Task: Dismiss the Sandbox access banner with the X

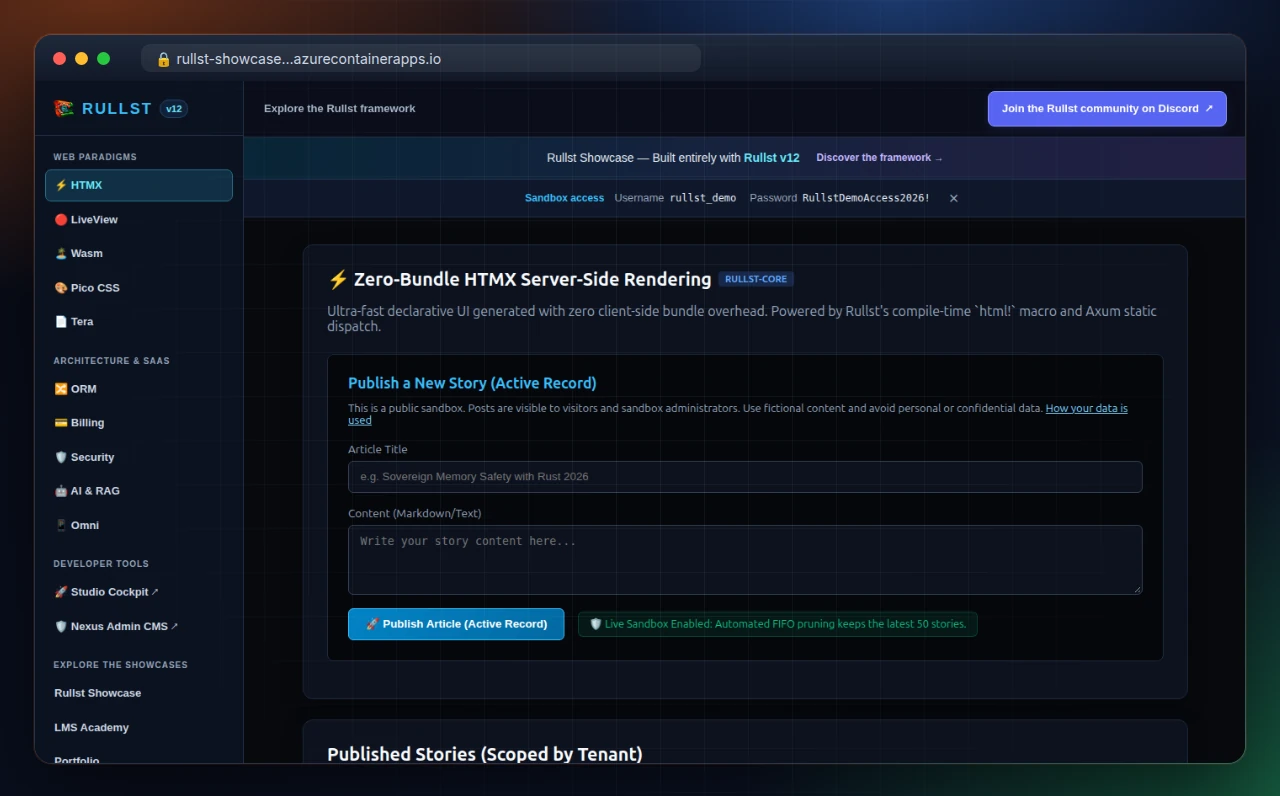Action: click(953, 198)
